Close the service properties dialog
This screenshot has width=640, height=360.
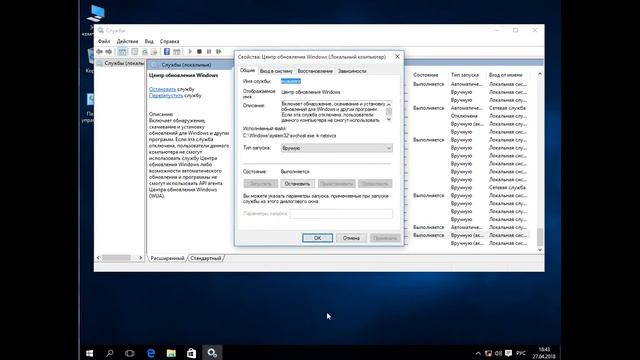397,57
